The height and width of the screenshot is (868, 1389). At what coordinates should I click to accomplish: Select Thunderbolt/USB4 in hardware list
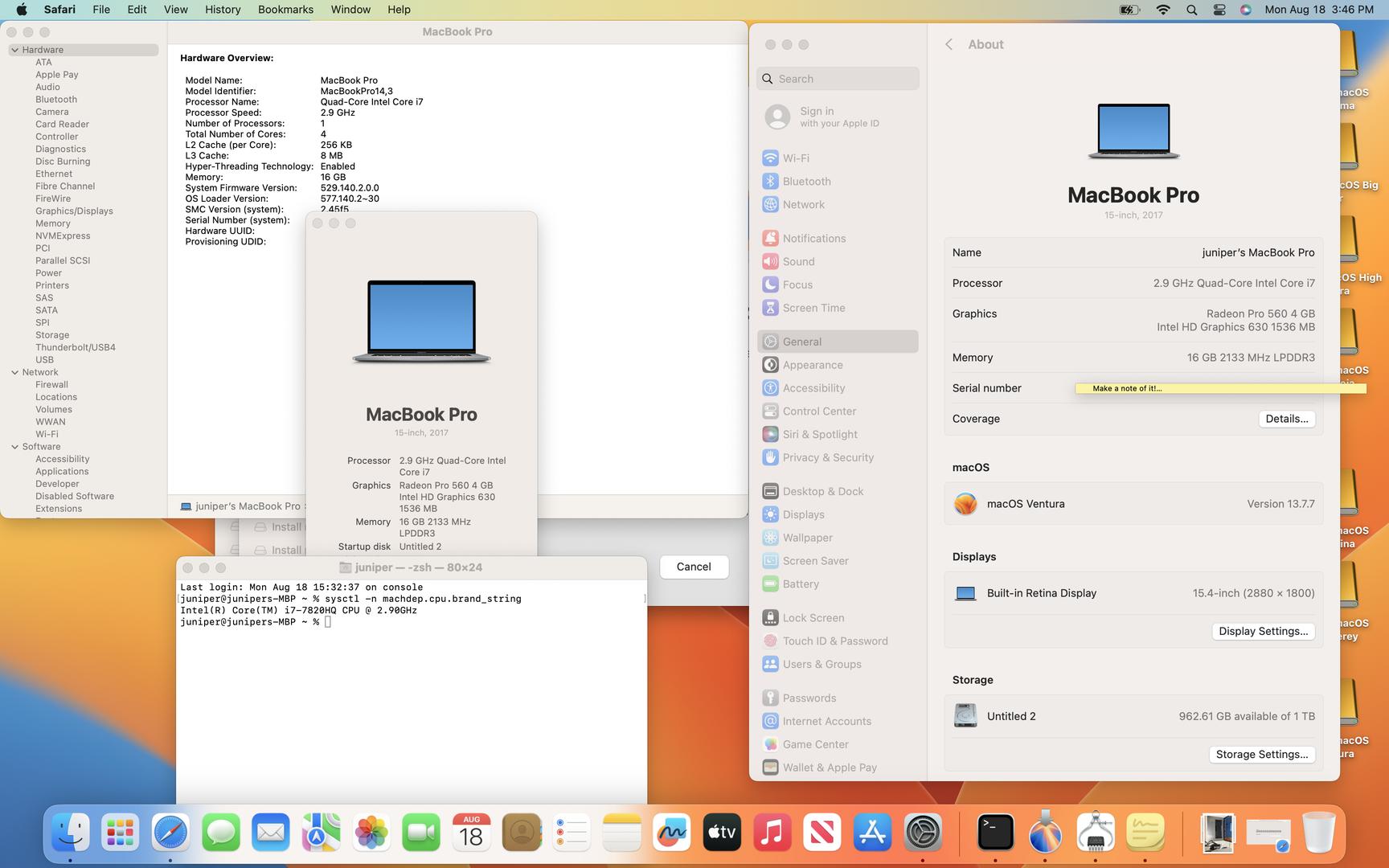tap(76, 347)
